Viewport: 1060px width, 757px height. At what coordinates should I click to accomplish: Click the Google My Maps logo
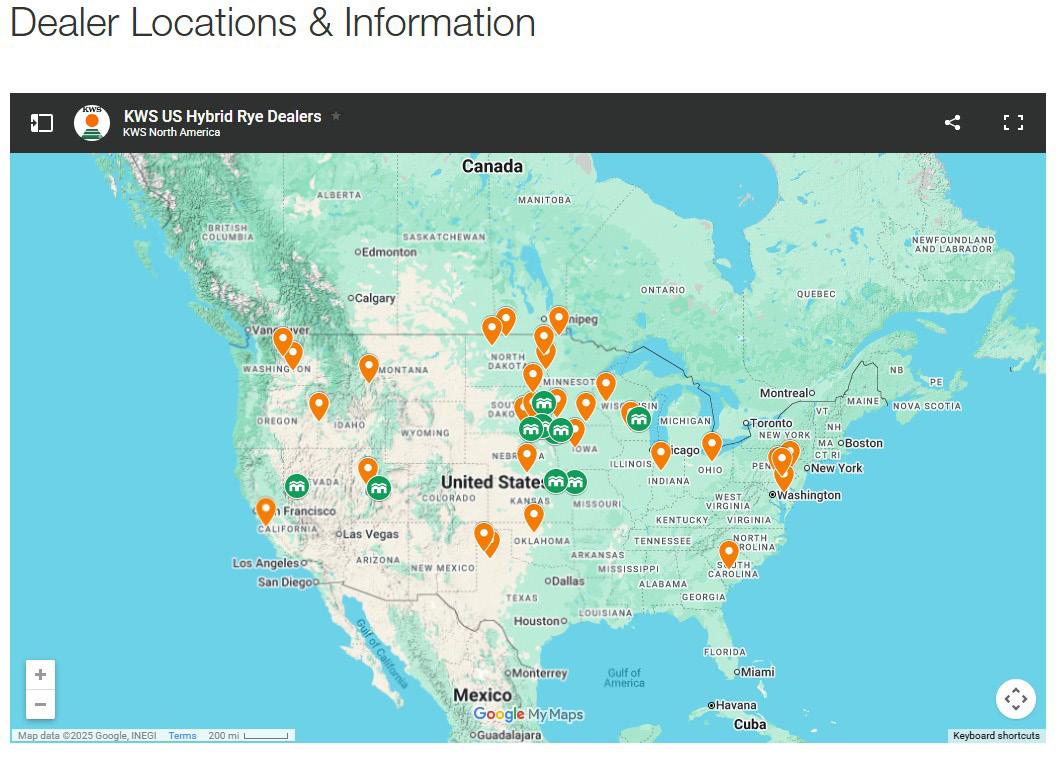pos(528,714)
